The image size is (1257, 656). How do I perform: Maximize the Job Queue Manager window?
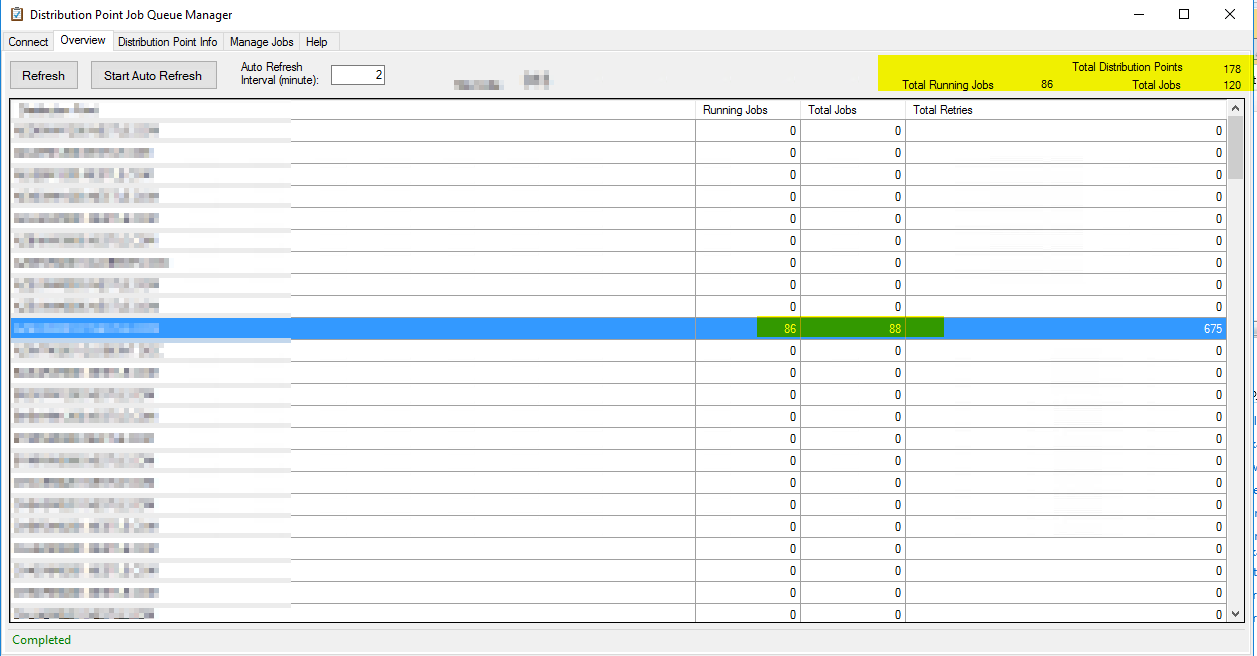point(1184,14)
